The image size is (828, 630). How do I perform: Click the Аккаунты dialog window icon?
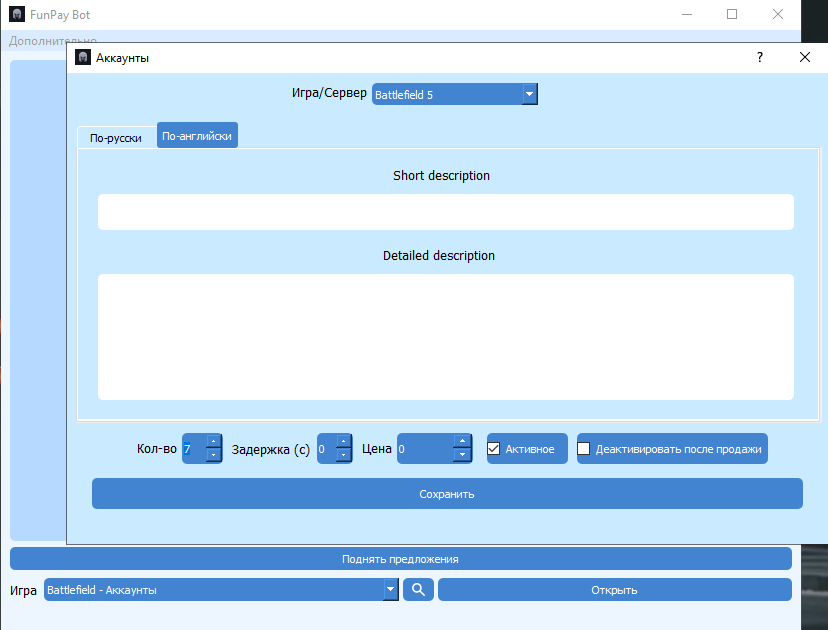point(83,57)
